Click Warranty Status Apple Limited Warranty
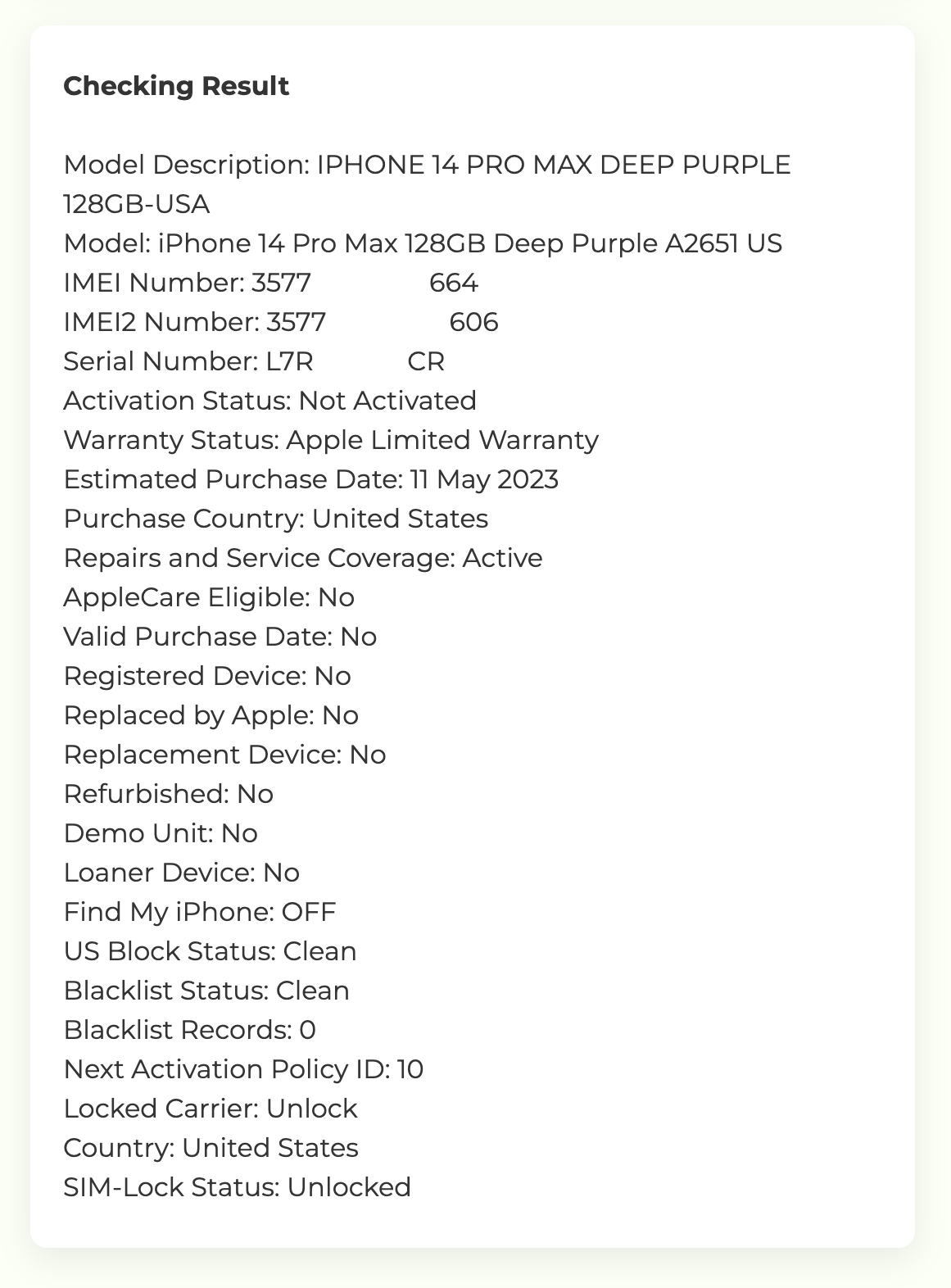The height and width of the screenshot is (1288, 951). 331,440
